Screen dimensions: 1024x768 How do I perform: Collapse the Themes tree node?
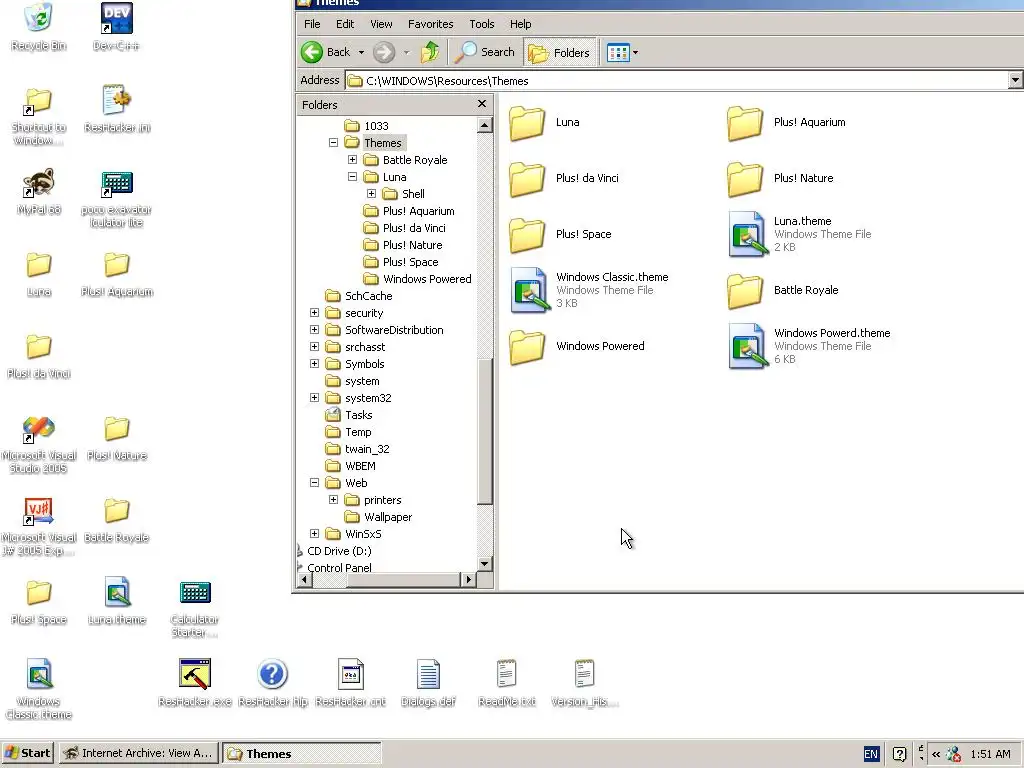(x=333, y=142)
